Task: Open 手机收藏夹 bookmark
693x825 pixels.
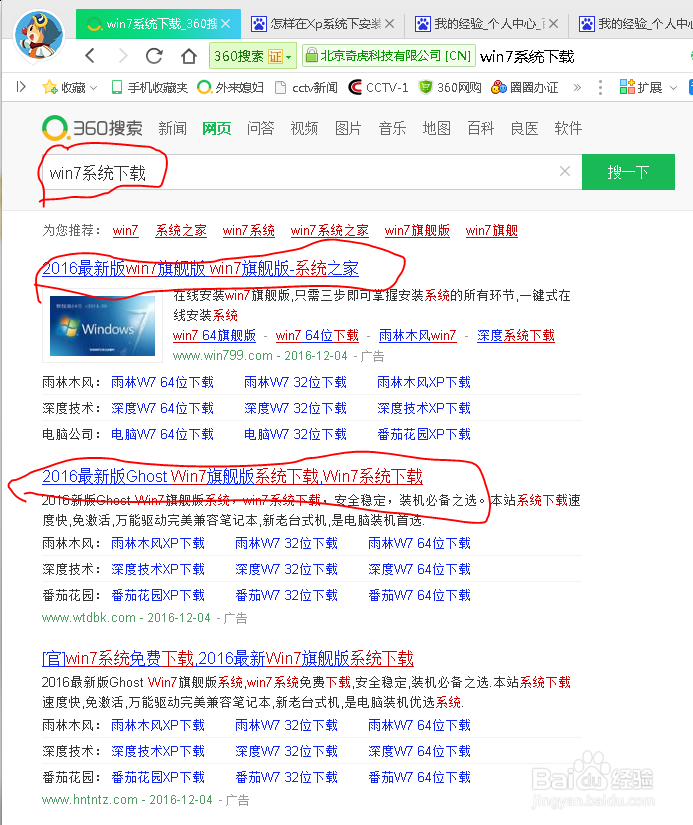Action: pyautogui.click(x=149, y=87)
